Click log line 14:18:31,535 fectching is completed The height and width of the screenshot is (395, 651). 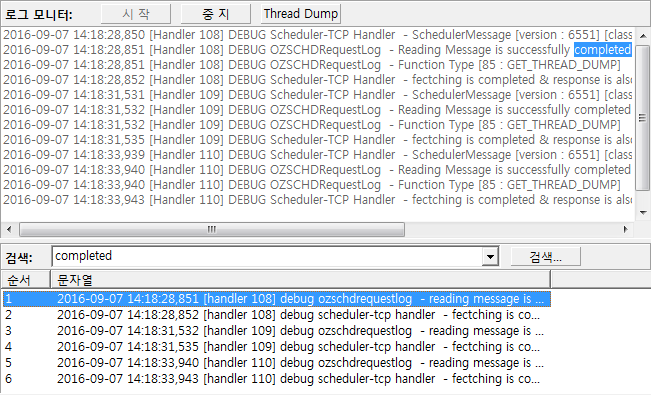click(318, 140)
